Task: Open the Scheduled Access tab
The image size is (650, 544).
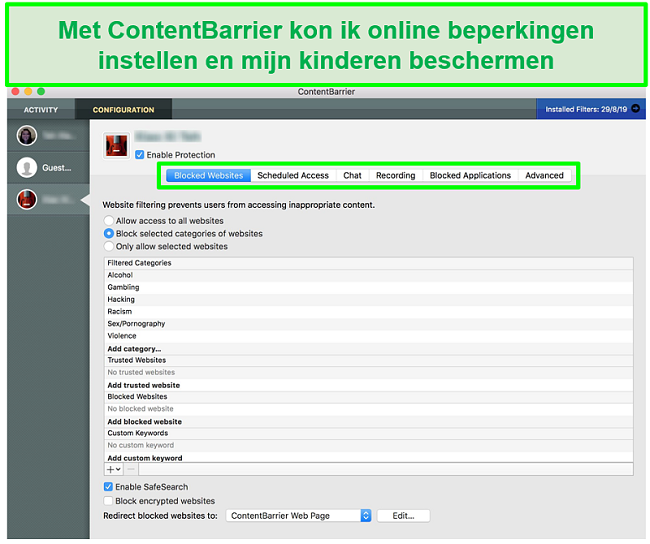Action: pyautogui.click(x=293, y=175)
